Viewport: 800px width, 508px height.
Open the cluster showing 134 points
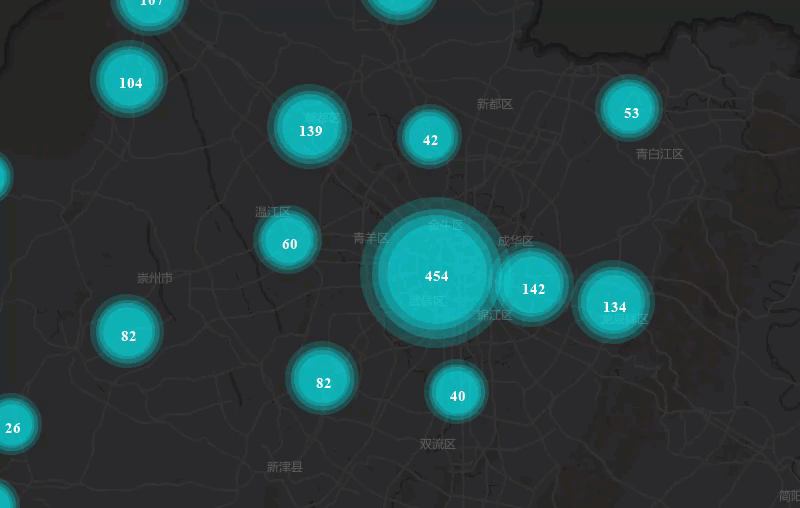click(x=614, y=306)
